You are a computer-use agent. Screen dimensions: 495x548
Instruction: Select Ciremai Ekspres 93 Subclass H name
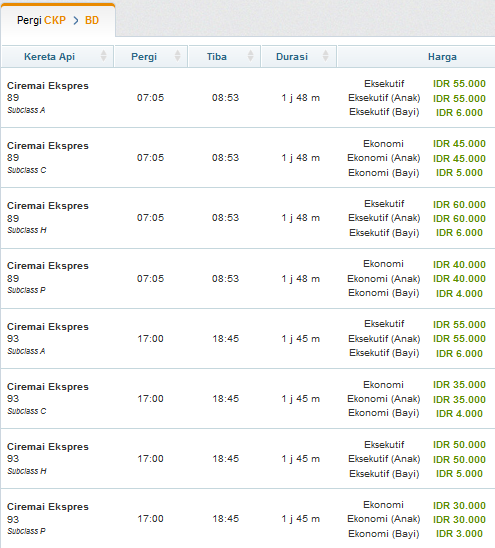click(x=48, y=447)
